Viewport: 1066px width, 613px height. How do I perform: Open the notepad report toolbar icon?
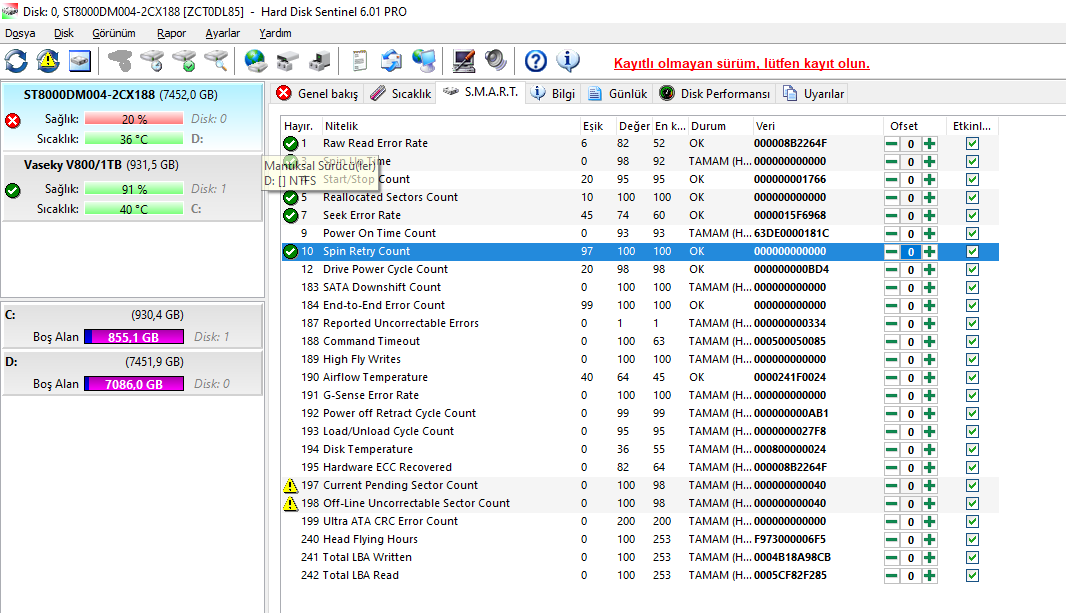click(x=360, y=61)
